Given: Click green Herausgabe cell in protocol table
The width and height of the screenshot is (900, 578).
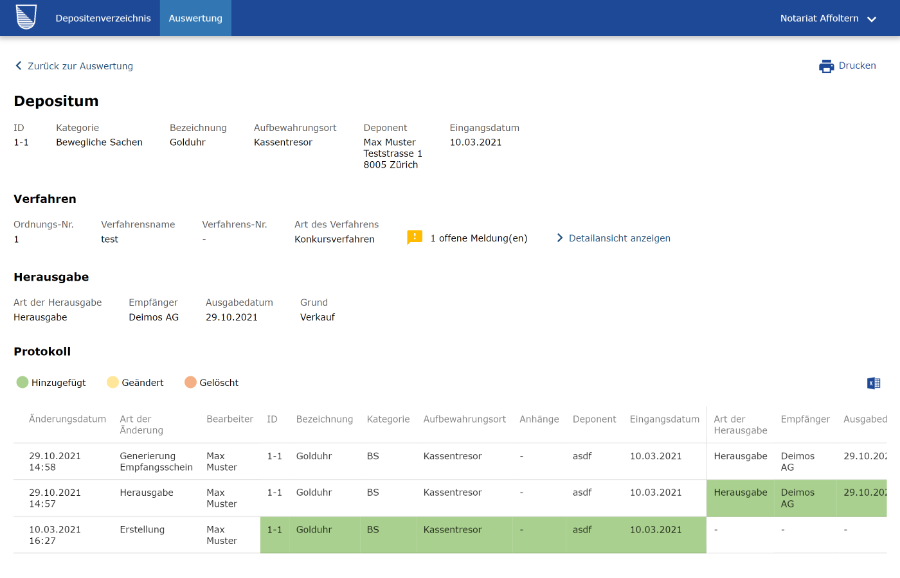Looking at the screenshot, I should [740, 498].
